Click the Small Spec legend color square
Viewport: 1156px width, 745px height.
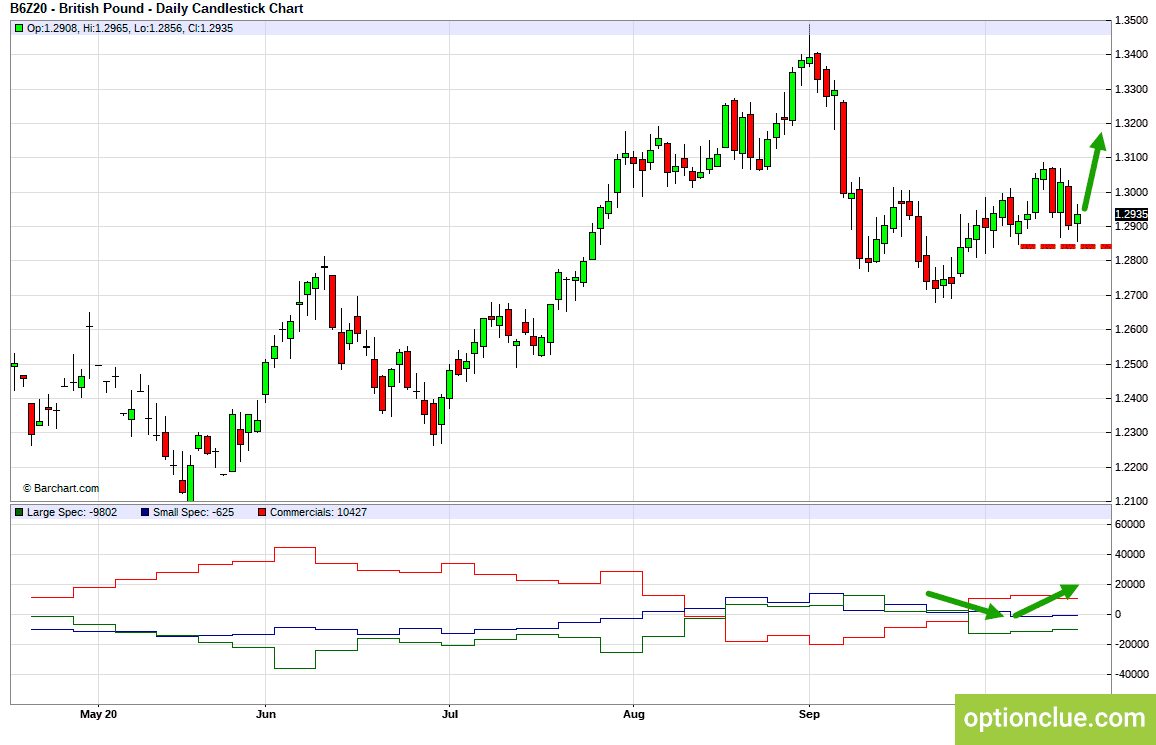(x=145, y=512)
